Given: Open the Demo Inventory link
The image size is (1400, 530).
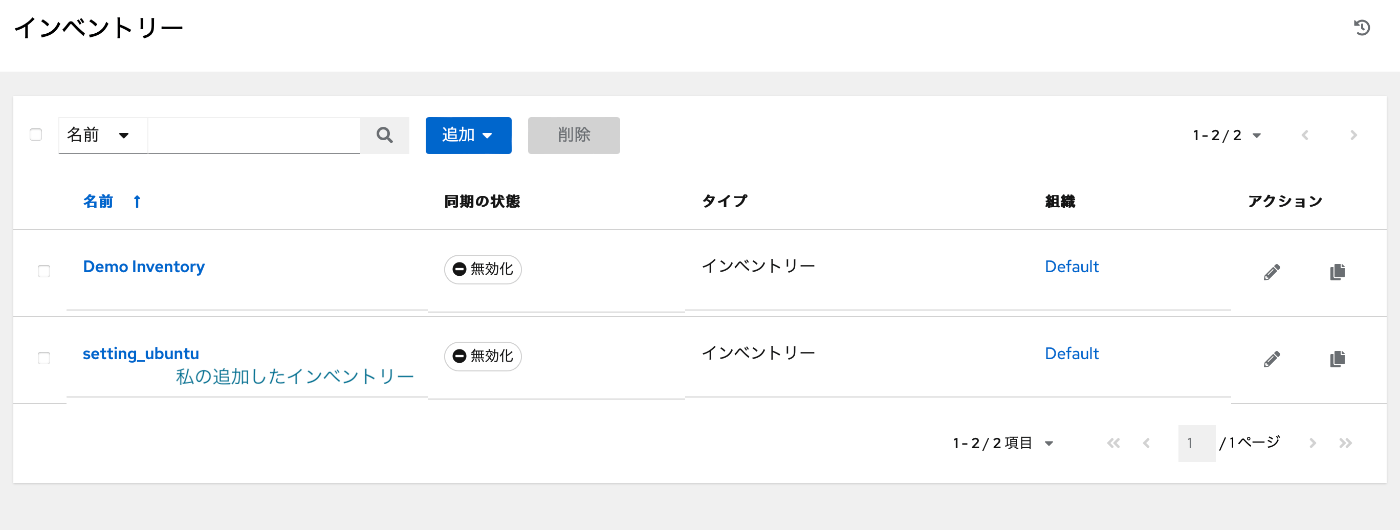Looking at the screenshot, I should [144, 267].
